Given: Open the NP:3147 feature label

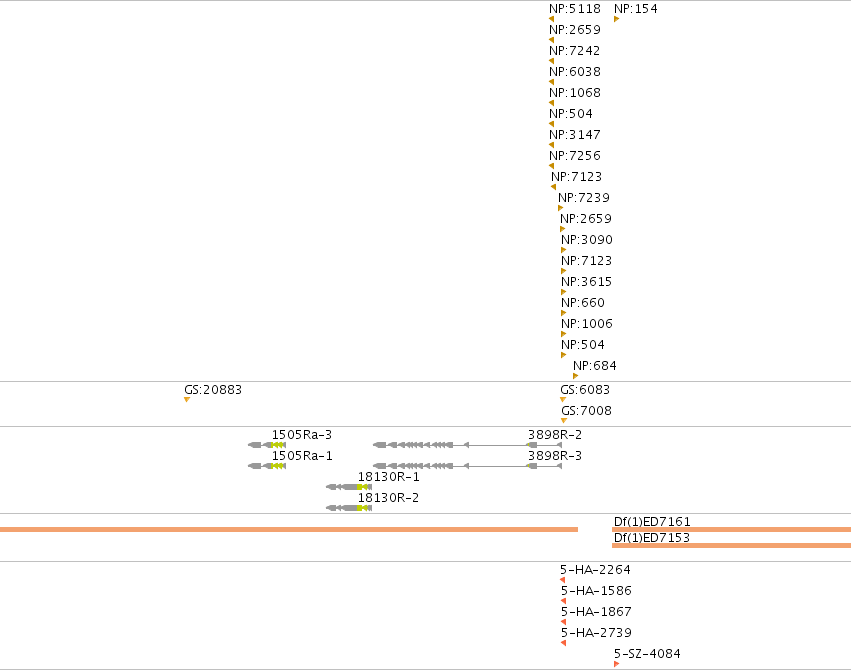Looking at the screenshot, I should click(x=575, y=135).
